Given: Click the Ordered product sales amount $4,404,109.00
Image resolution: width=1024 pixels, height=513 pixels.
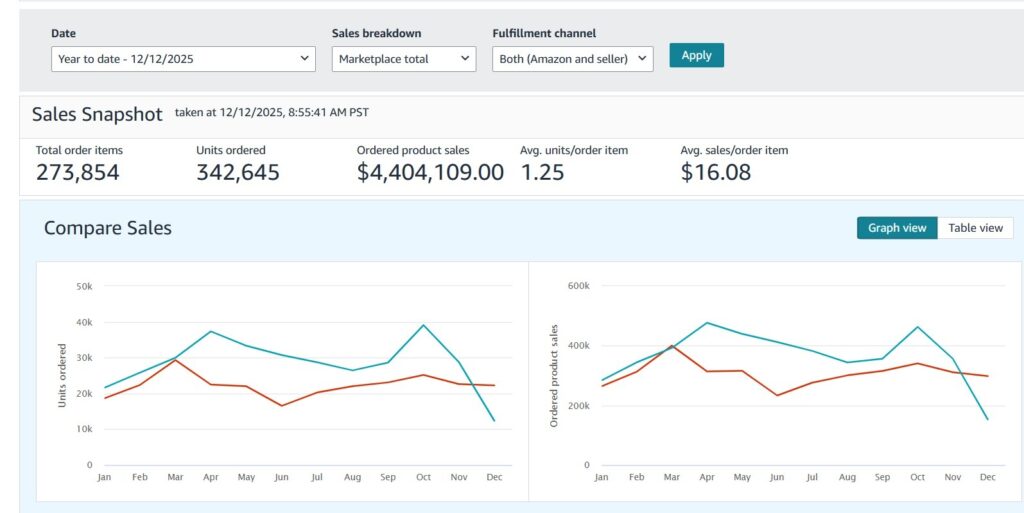Looking at the screenshot, I should pyautogui.click(x=430, y=172).
